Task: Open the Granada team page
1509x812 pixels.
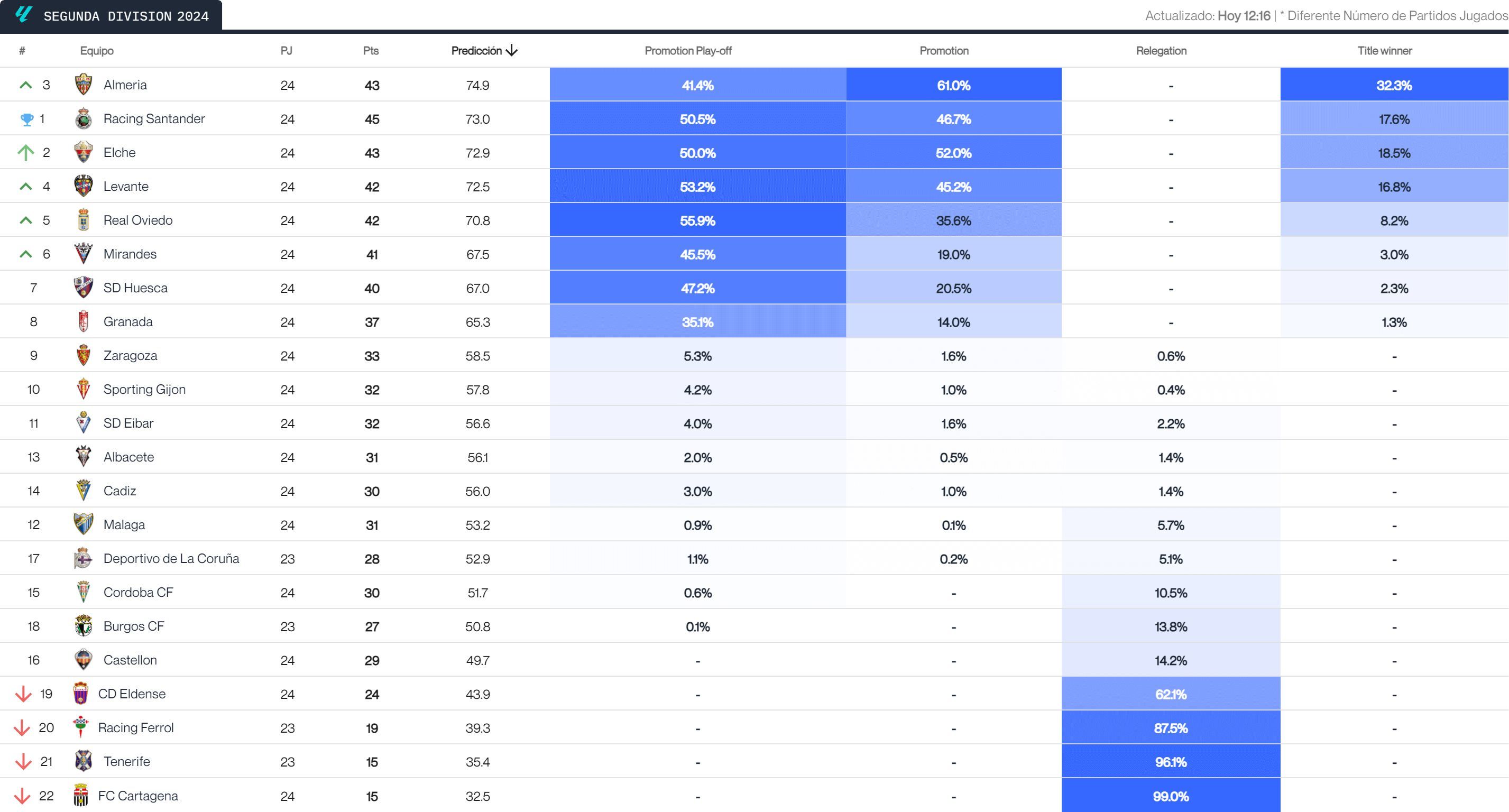Action: [128, 321]
